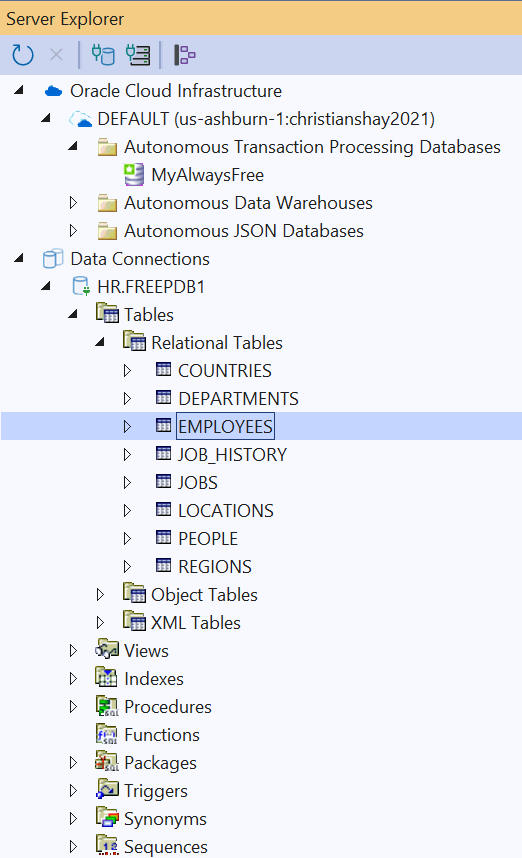Select the Functions node label
The image size is (522, 858).
pos(162,734)
